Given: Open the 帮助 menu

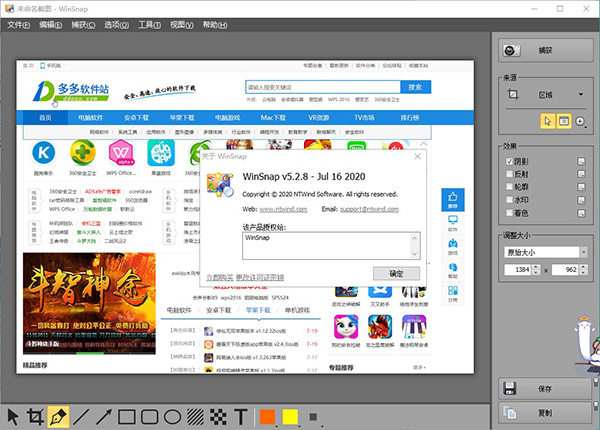Looking at the screenshot, I should (x=215, y=25).
